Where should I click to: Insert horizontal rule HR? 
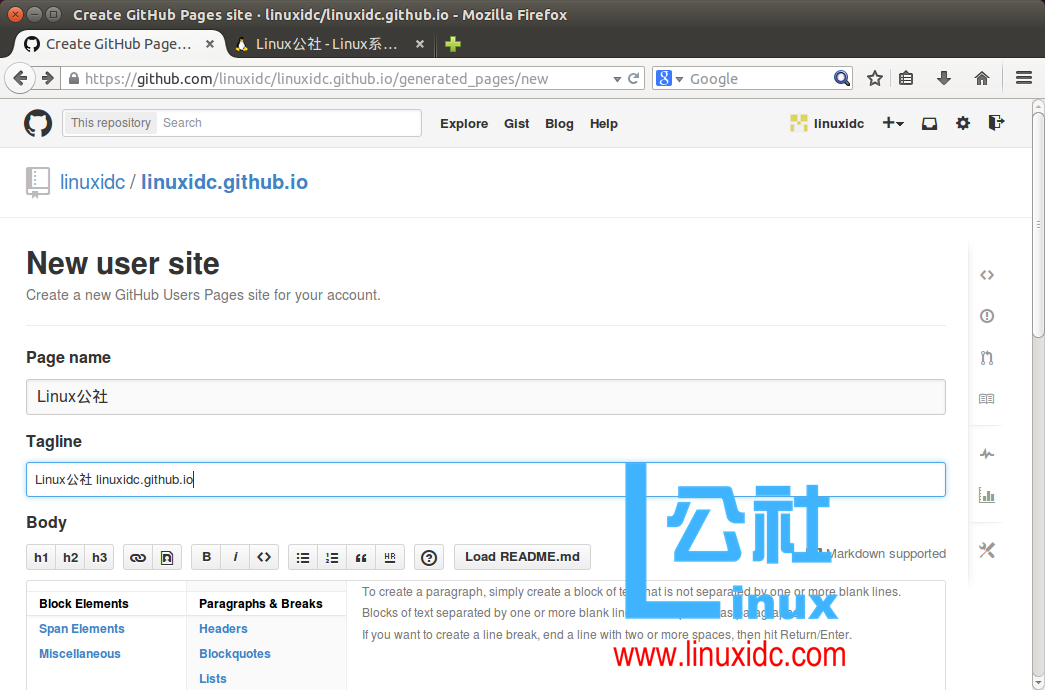tap(390, 557)
